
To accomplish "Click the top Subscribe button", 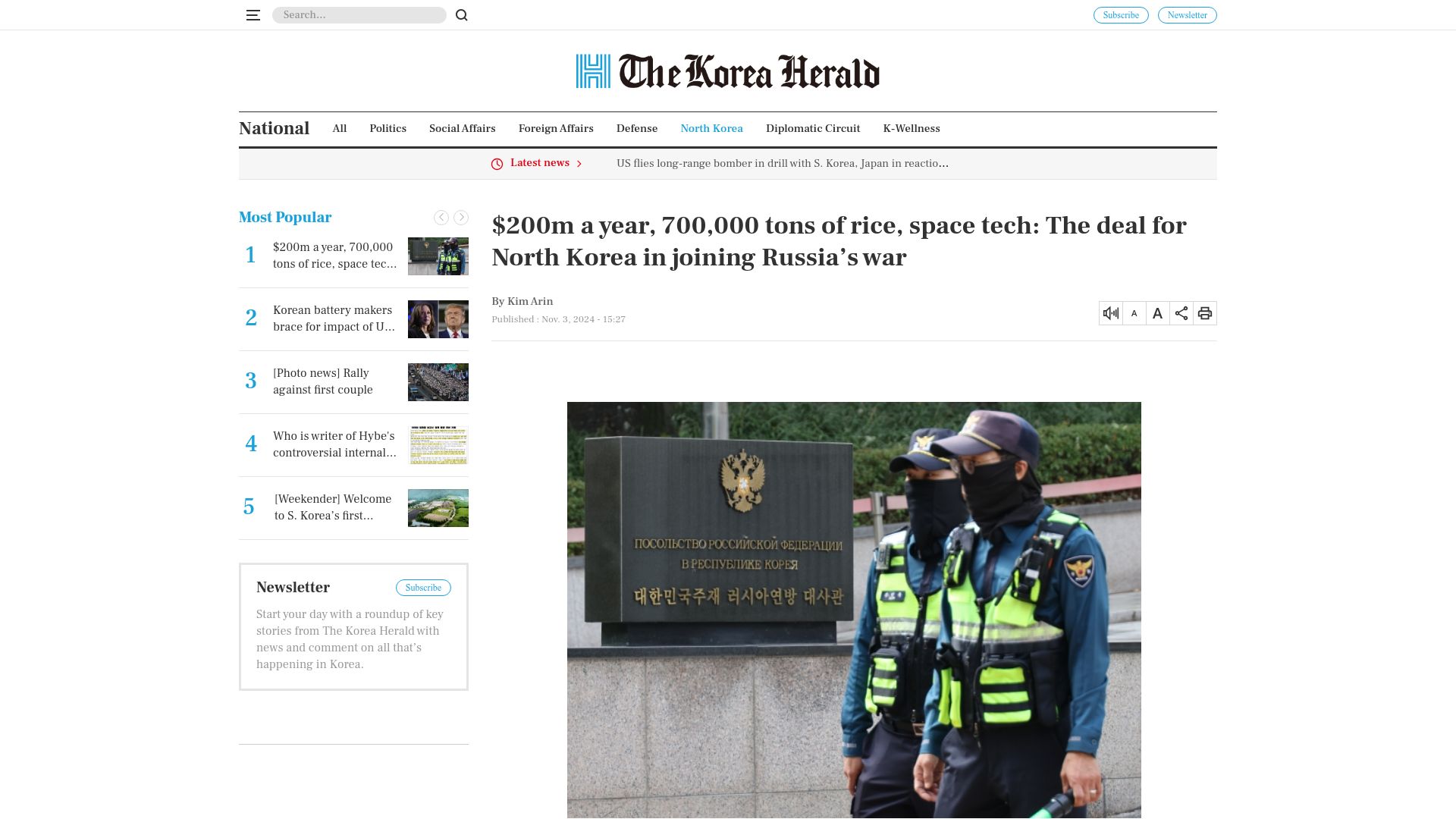I will pyautogui.click(x=1121, y=15).
